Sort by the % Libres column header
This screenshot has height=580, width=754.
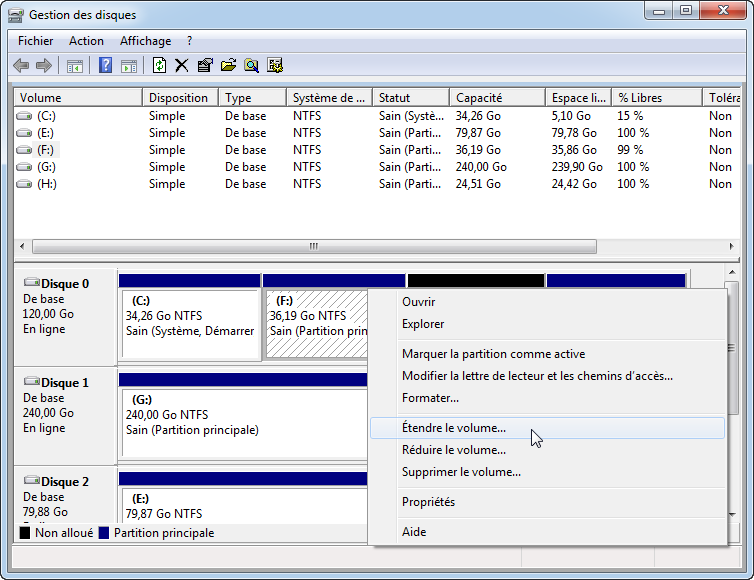(657, 98)
